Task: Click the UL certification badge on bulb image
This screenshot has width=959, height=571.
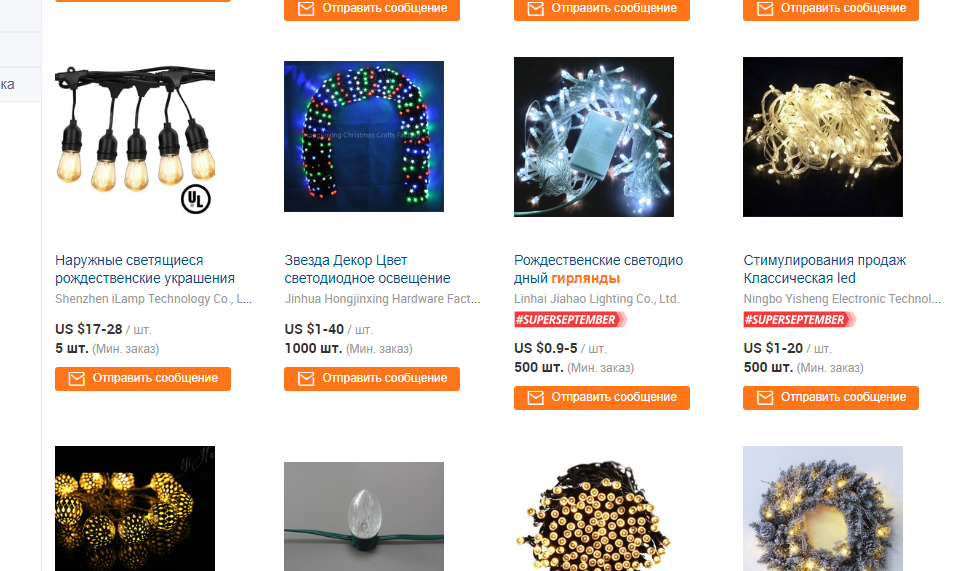Action: 196,199
